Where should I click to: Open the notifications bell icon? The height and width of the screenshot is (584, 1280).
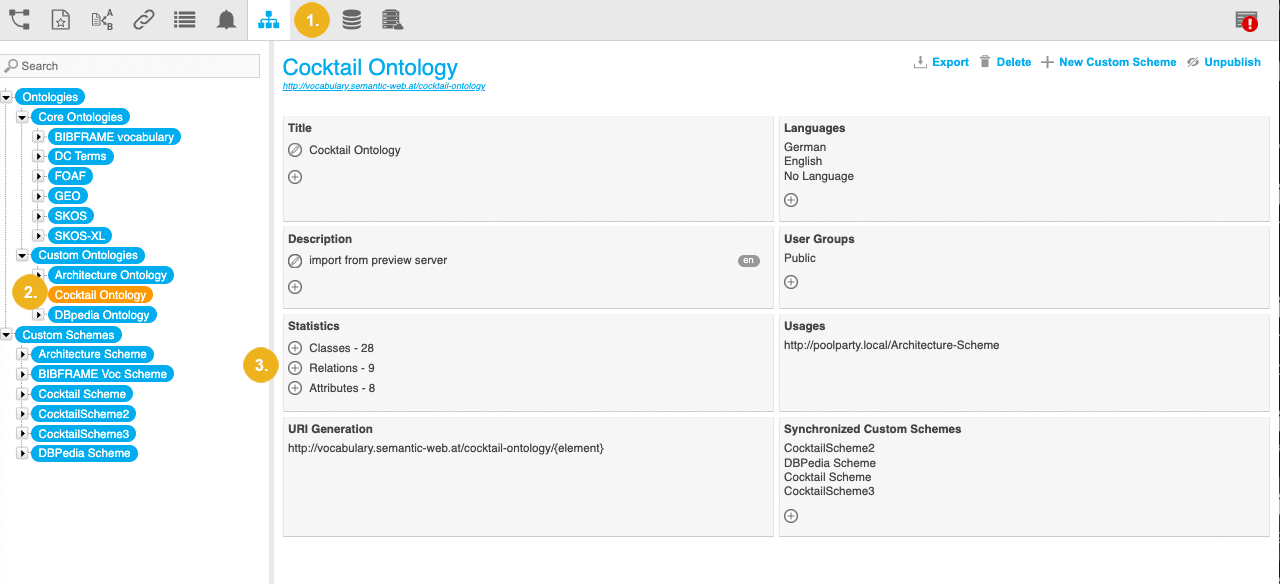pos(225,19)
